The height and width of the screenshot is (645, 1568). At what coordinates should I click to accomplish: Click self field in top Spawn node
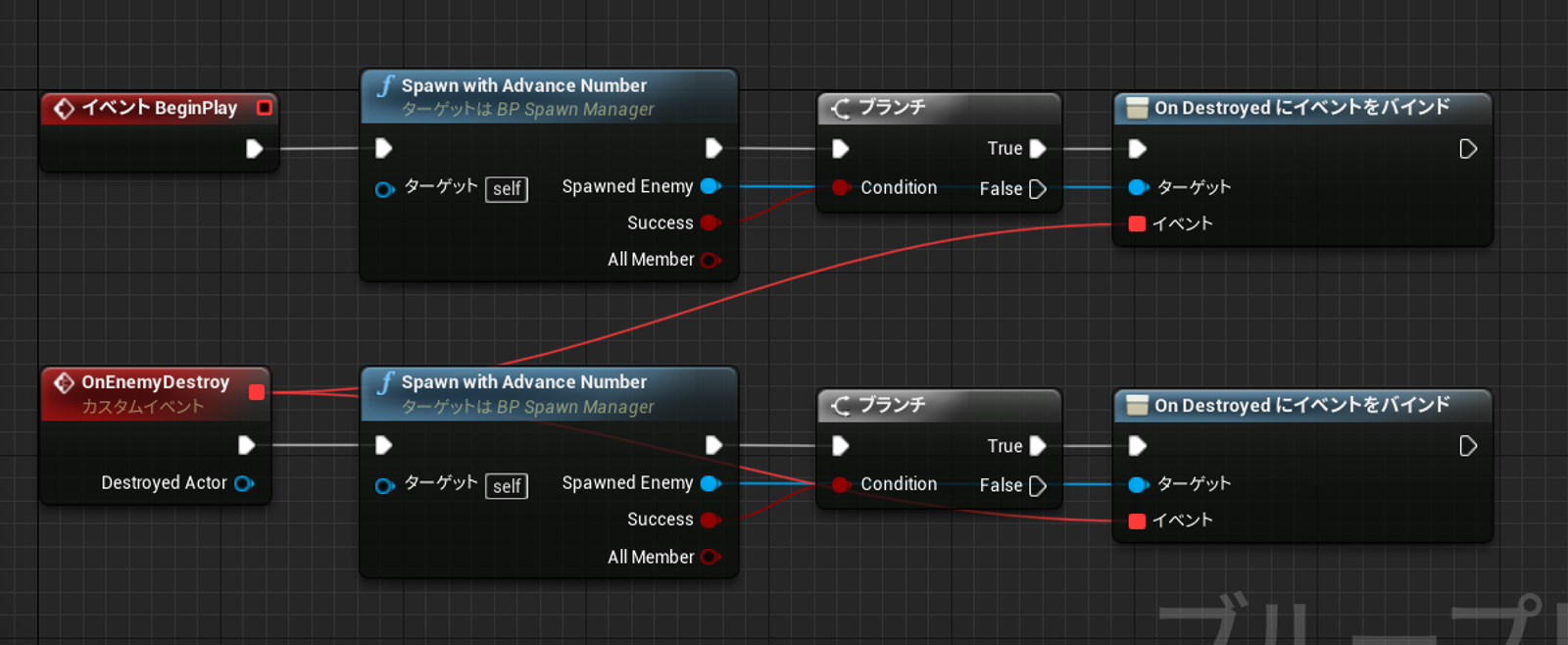point(507,189)
